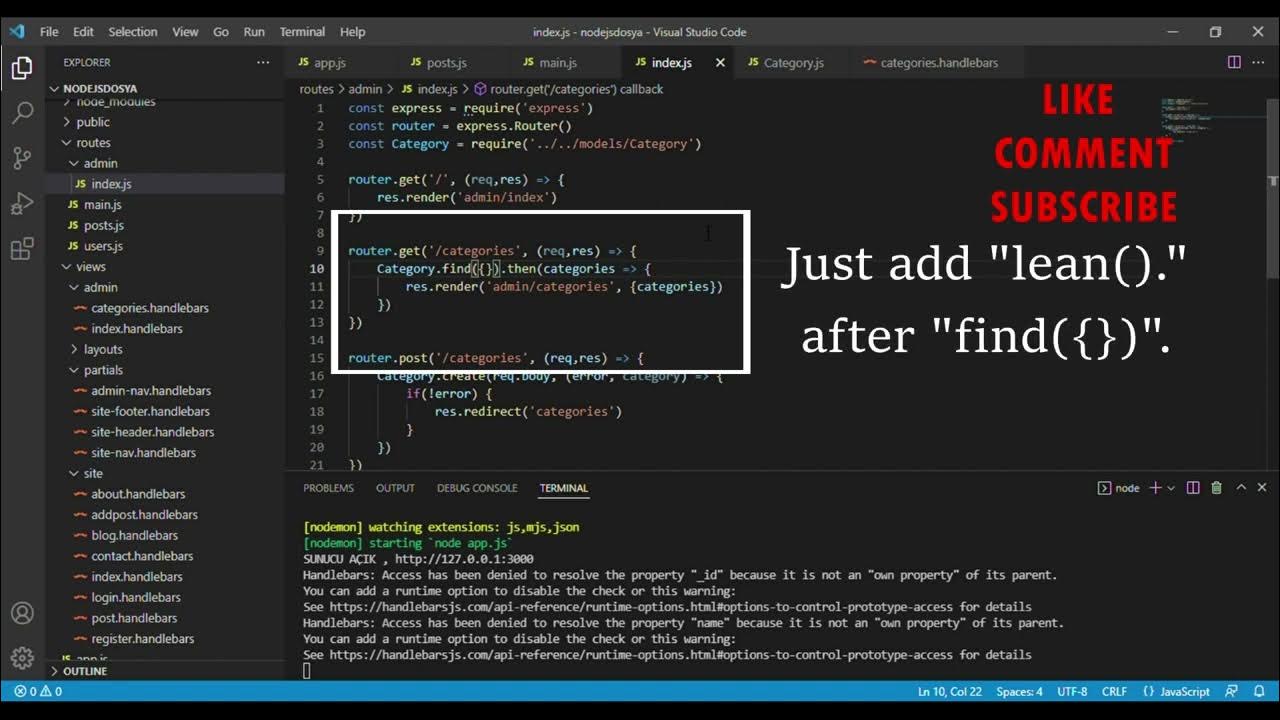Open the View menu
The height and width of the screenshot is (720, 1280).
(x=185, y=32)
